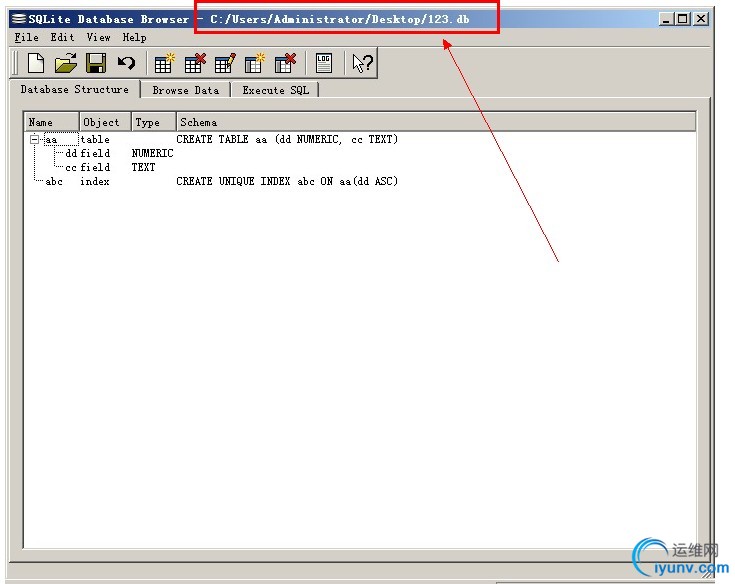Click the TEXT type cell of cc

[143, 167]
